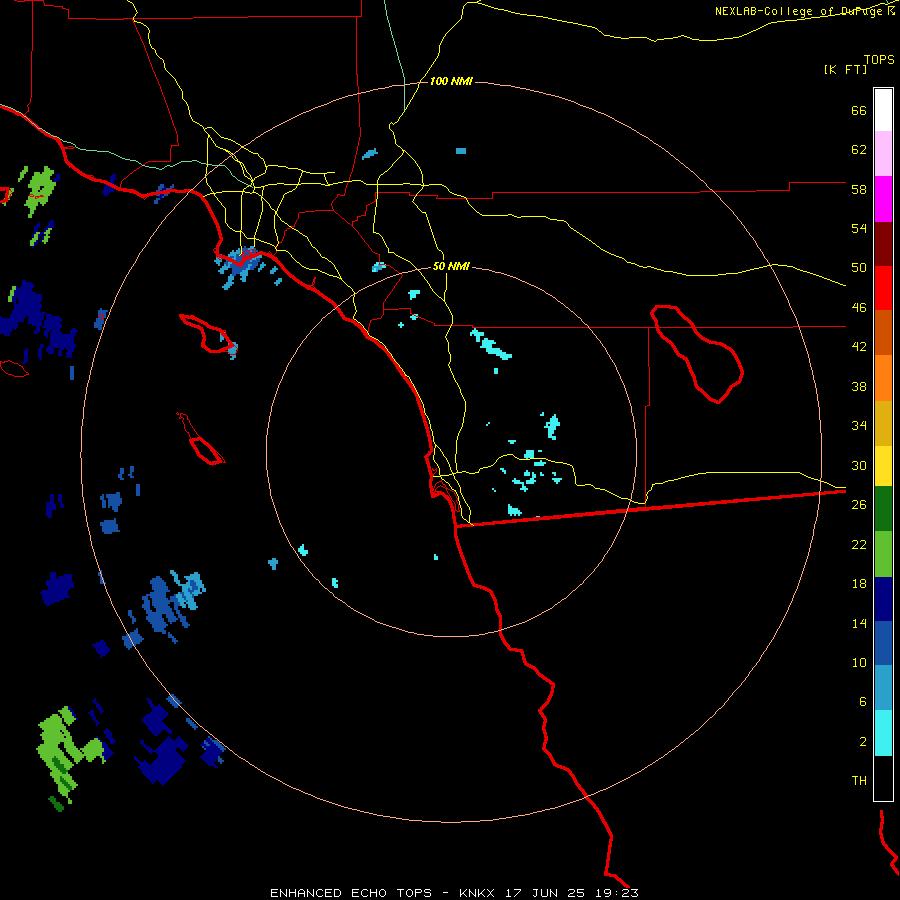Choose the maroon legend swatch
Viewport: 900px width, 900px height.
(883, 245)
